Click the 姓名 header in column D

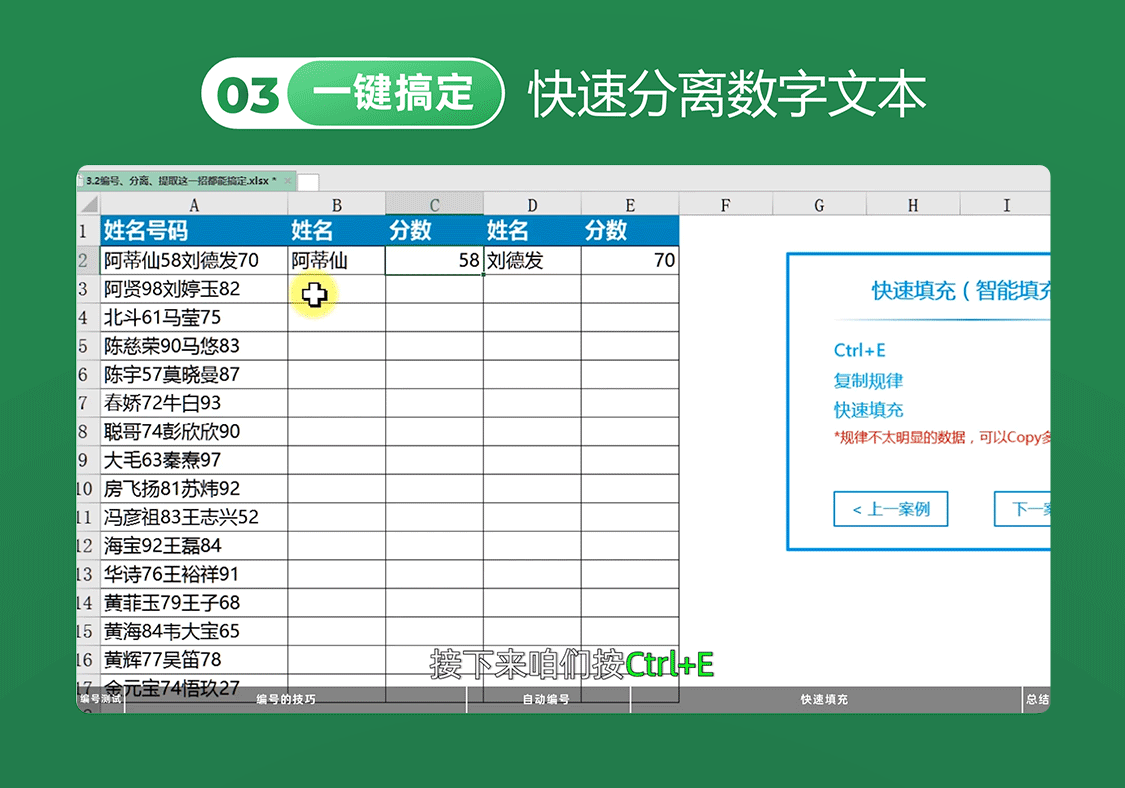coord(532,230)
